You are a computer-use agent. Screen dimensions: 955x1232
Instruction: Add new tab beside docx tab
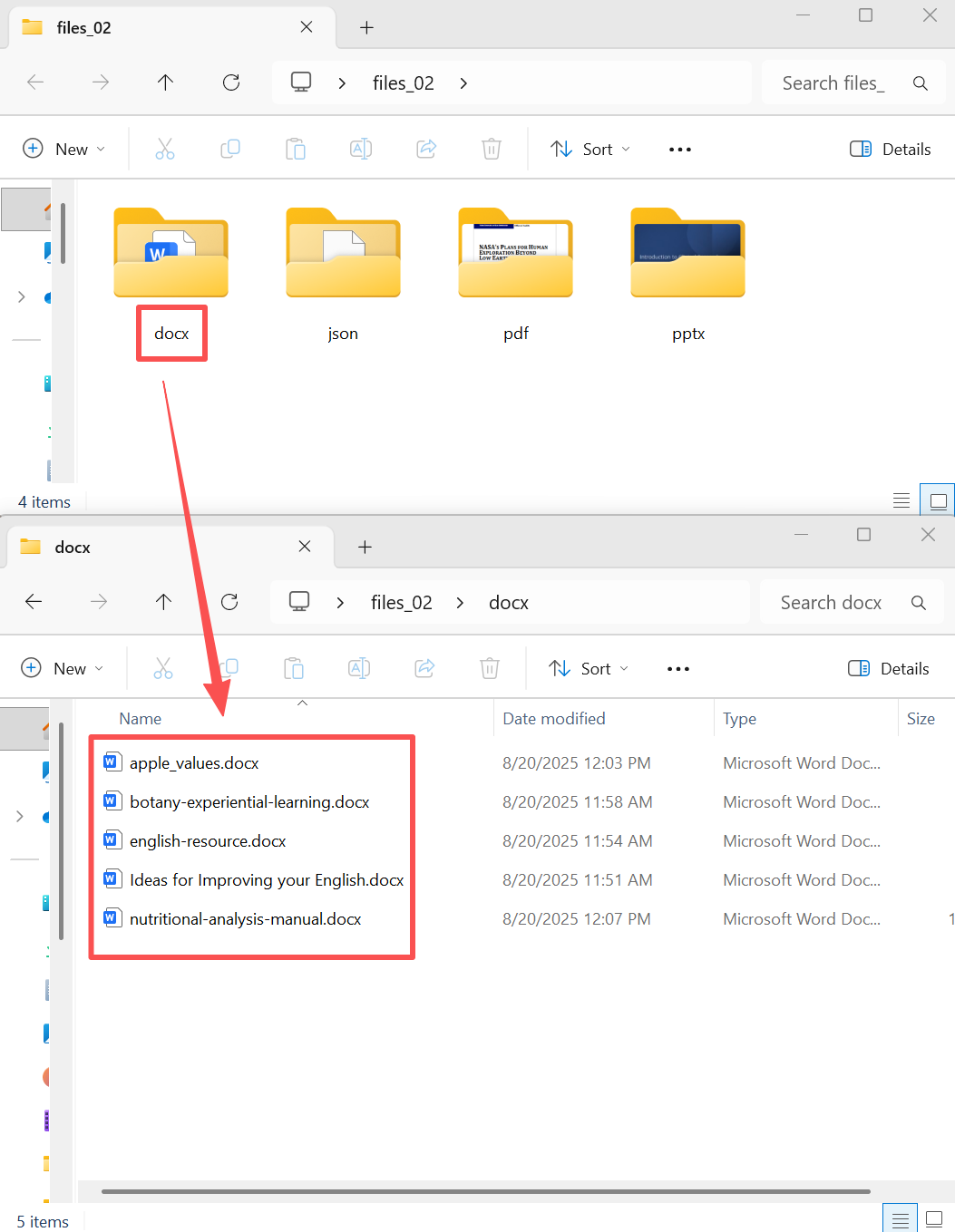[x=365, y=547]
